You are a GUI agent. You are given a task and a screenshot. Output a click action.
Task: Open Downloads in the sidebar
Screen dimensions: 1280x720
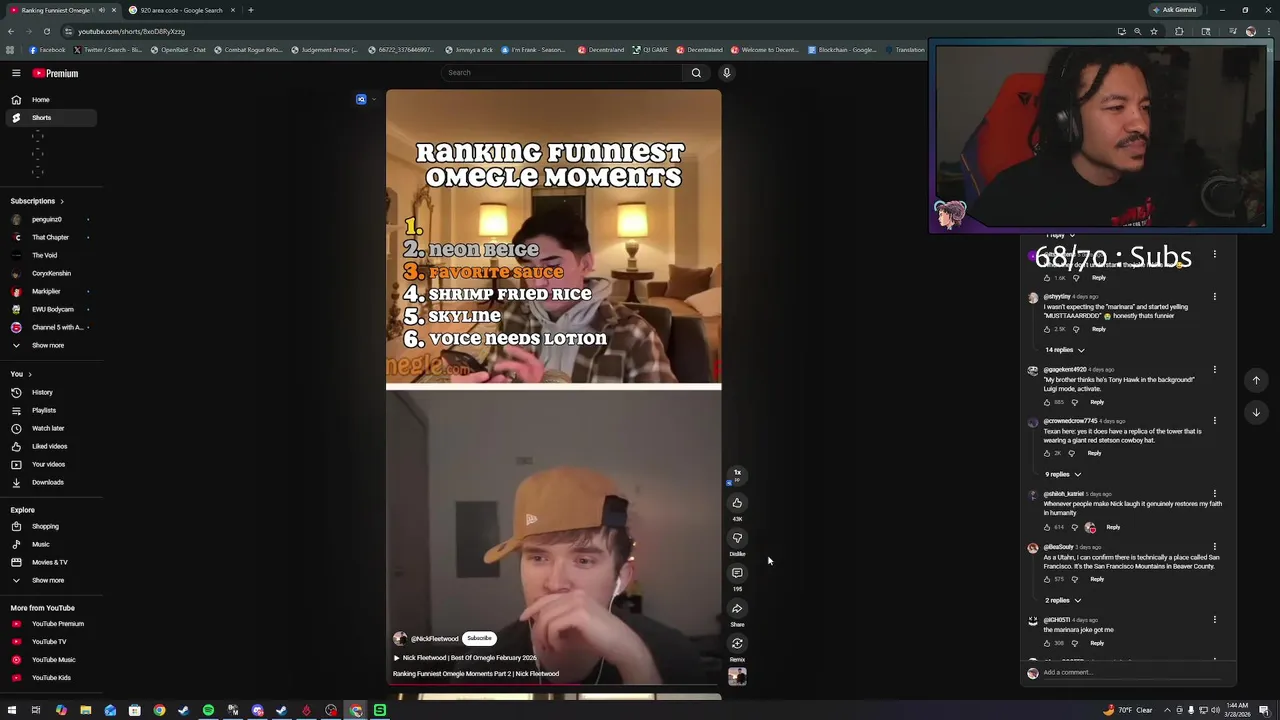(x=50, y=482)
